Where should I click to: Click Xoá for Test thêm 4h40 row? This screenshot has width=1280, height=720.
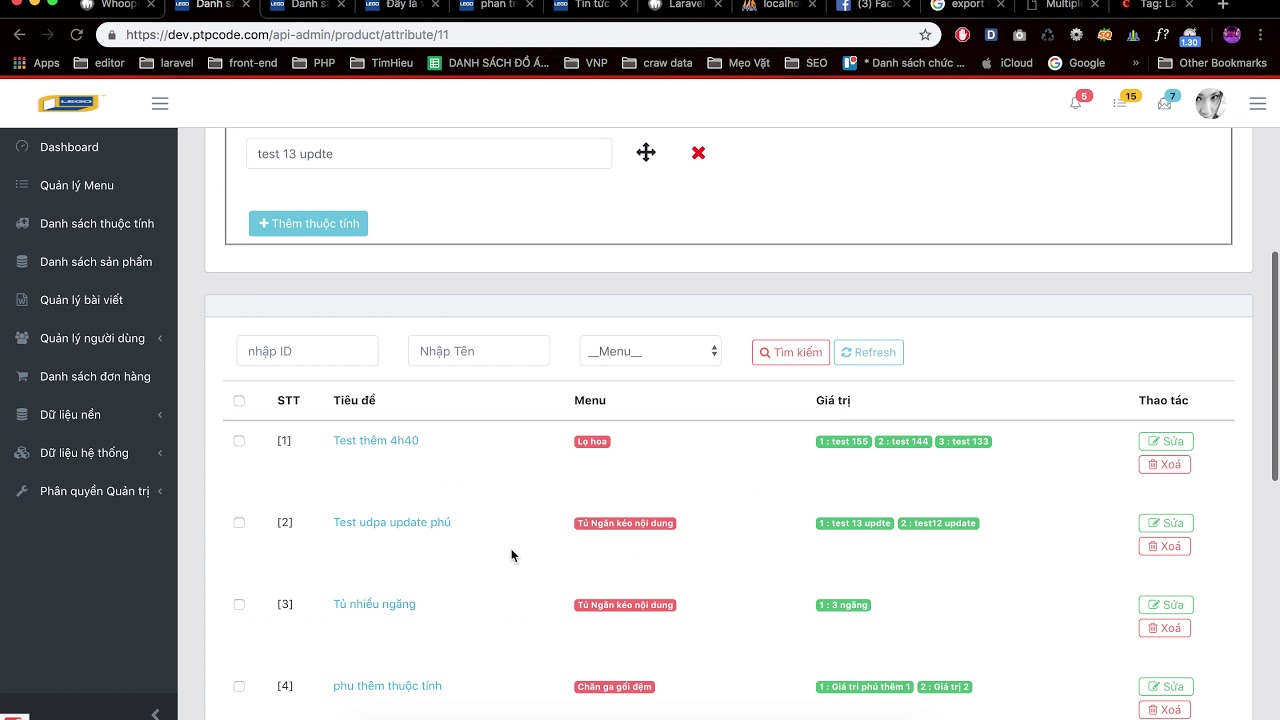point(1164,464)
